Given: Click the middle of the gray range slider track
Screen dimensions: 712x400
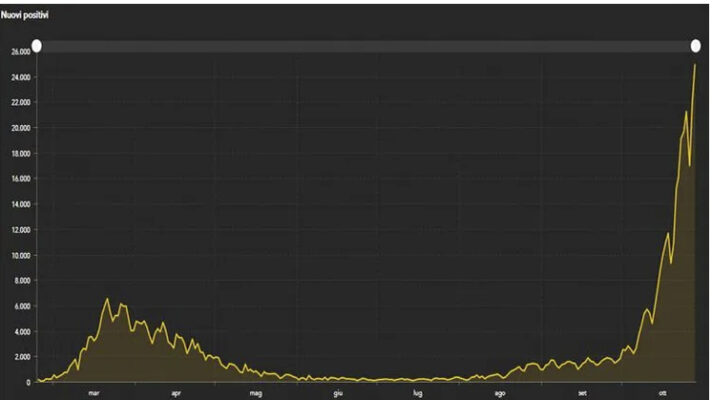Looking at the screenshot, I should click(366, 46).
